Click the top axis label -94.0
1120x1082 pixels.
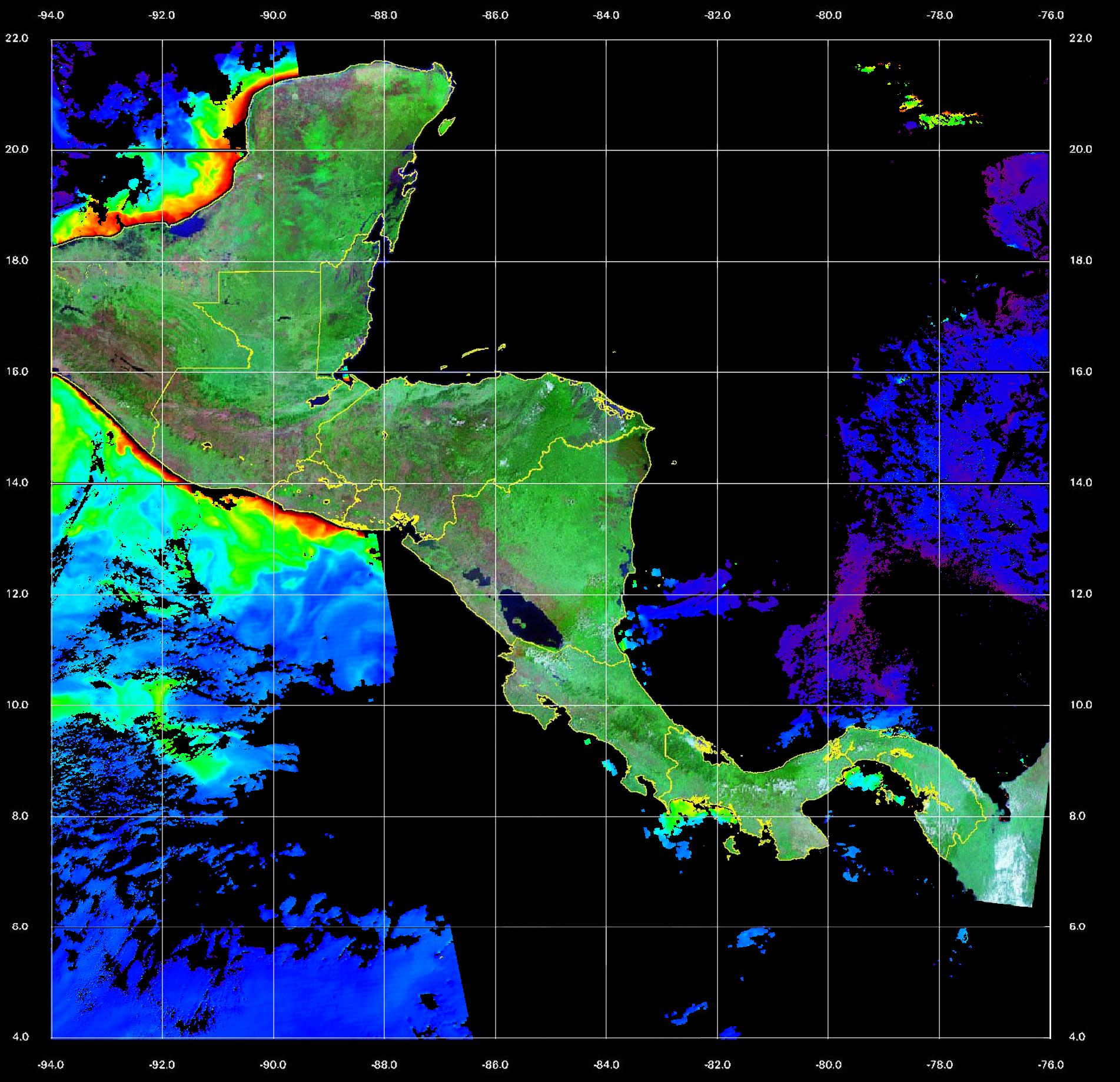(x=52, y=16)
